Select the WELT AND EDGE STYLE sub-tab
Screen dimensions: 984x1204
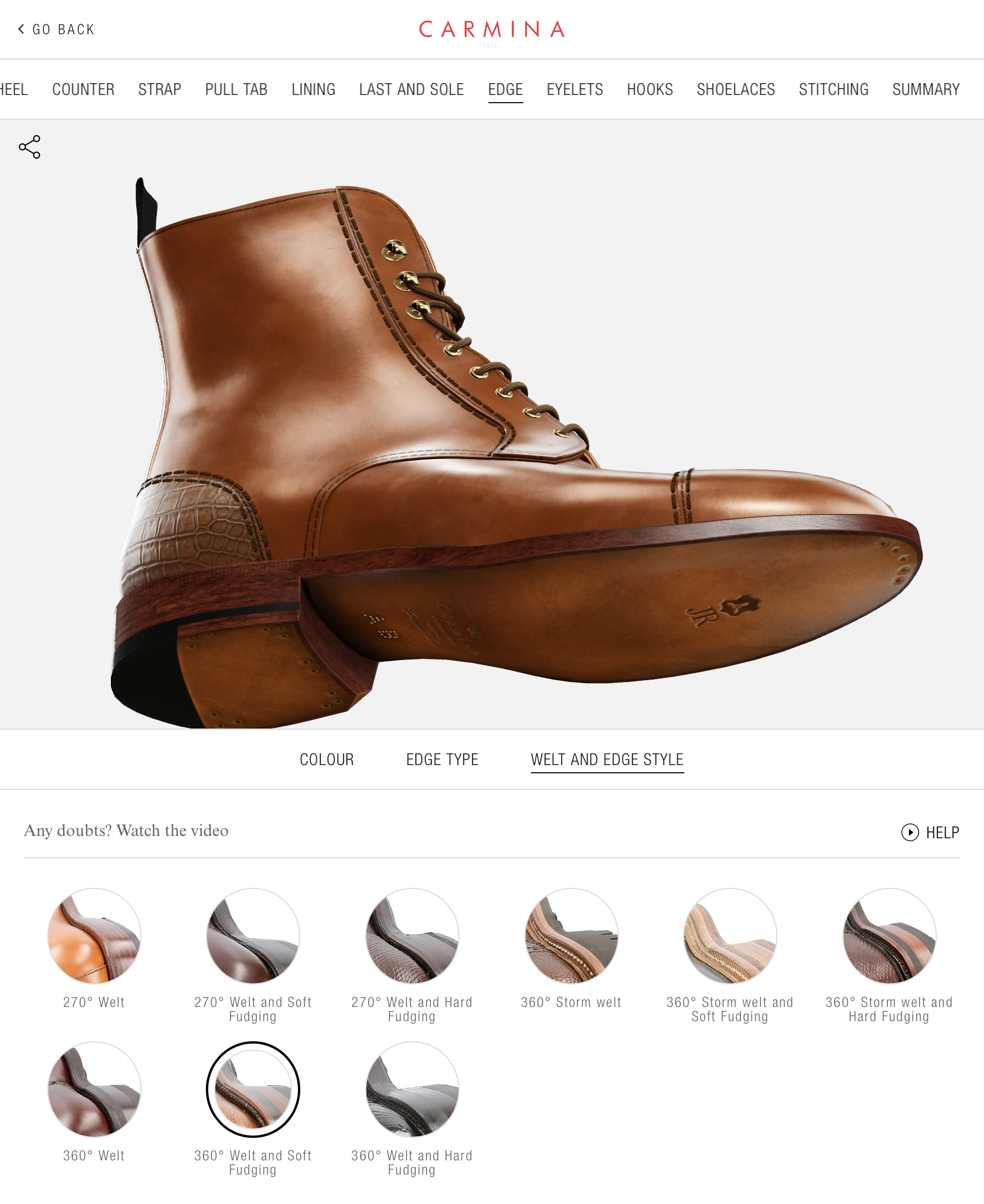[x=607, y=760]
